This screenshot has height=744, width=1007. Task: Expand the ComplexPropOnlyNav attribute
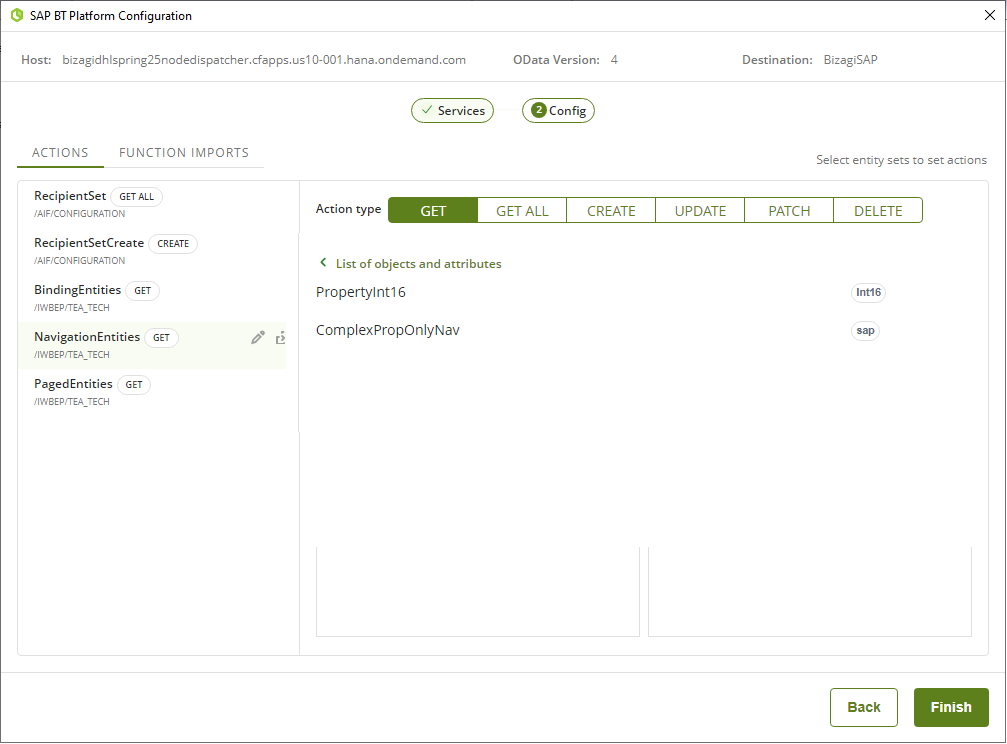pyautogui.click(x=387, y=330)
